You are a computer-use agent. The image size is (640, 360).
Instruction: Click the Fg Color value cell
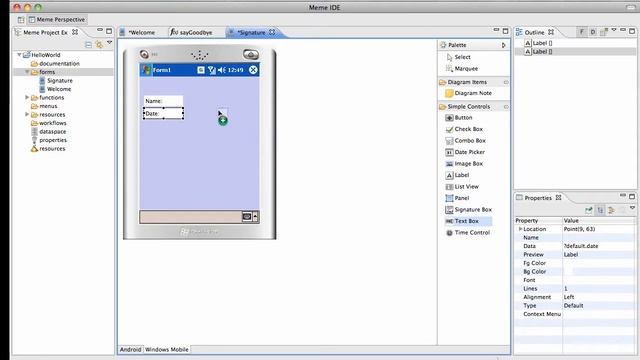599,263
